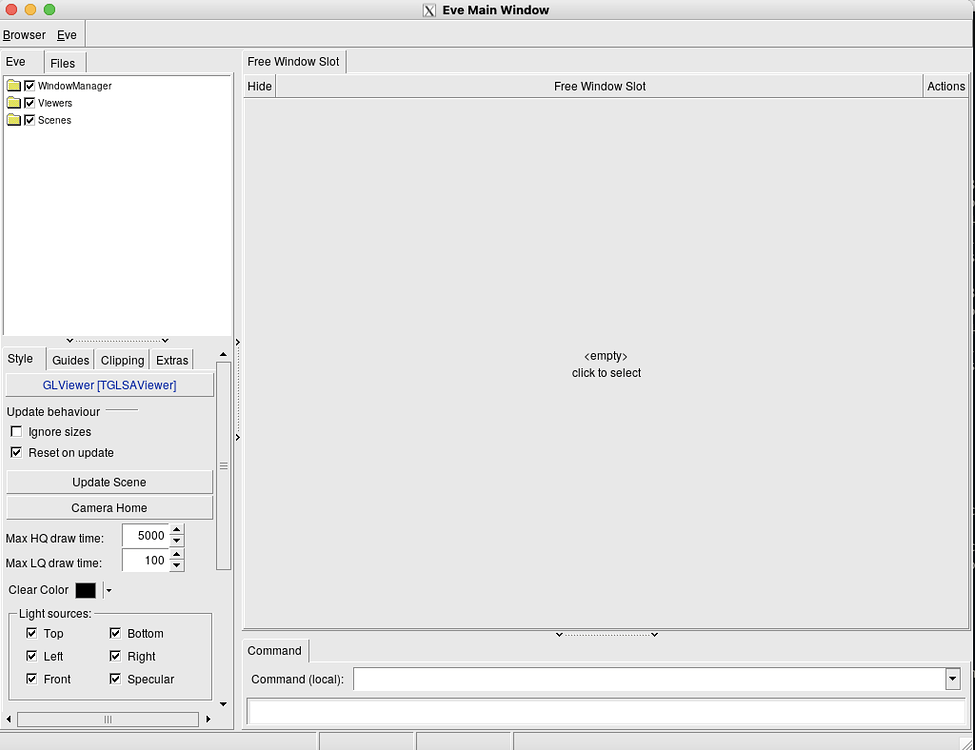Click the black Clear Color swatch
This screenshot has height=750, width=975.
coord(86,590)
